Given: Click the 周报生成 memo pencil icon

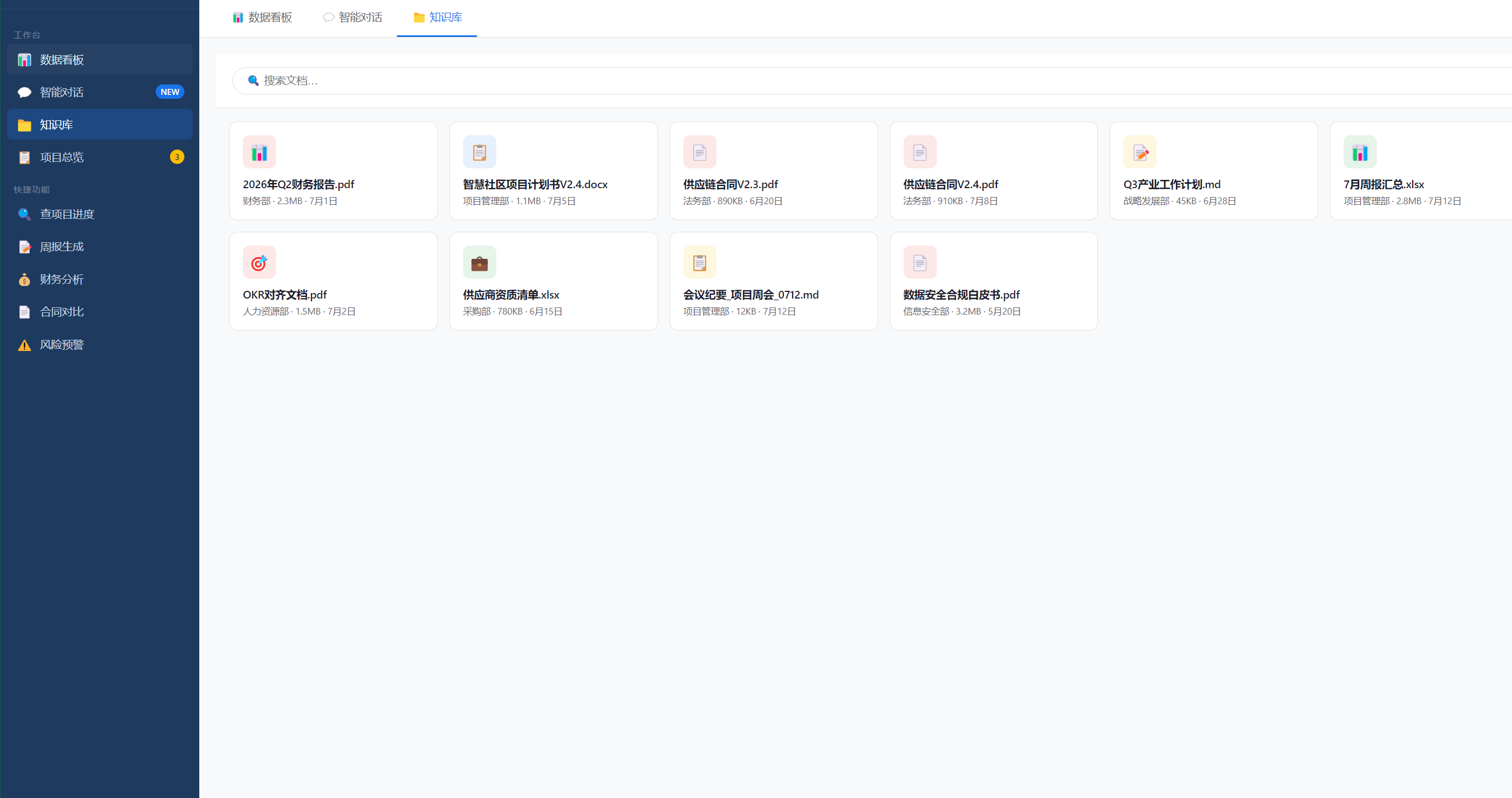Looking at the screenshot, I should click(24, 247).
